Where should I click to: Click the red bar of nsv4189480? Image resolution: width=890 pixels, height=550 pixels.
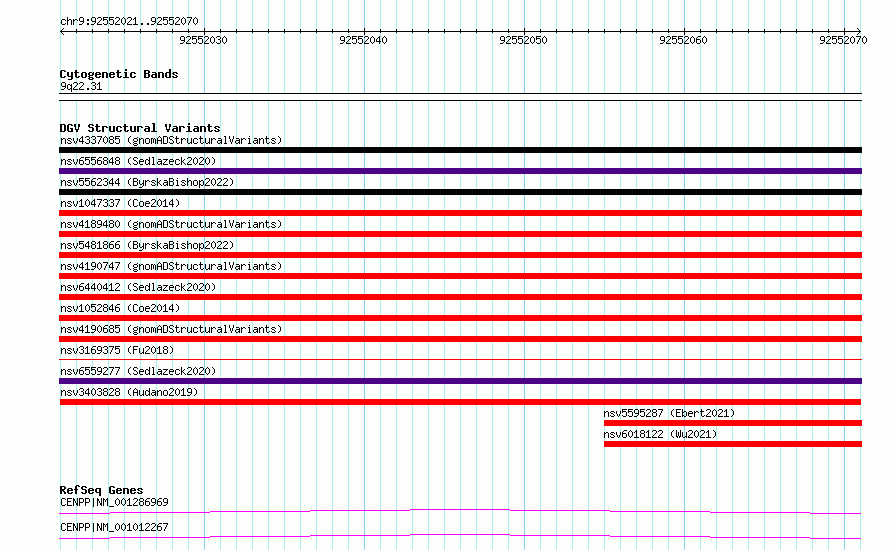[x=460, y=234]
